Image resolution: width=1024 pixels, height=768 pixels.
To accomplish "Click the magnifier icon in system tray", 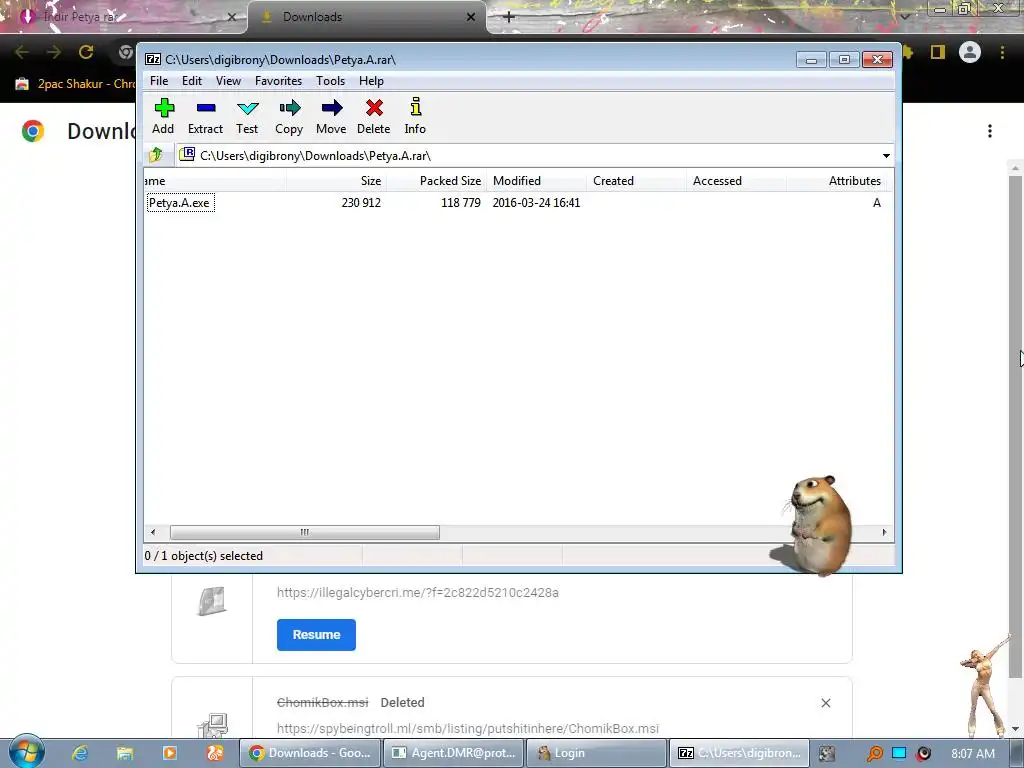I will coord(875,754).
